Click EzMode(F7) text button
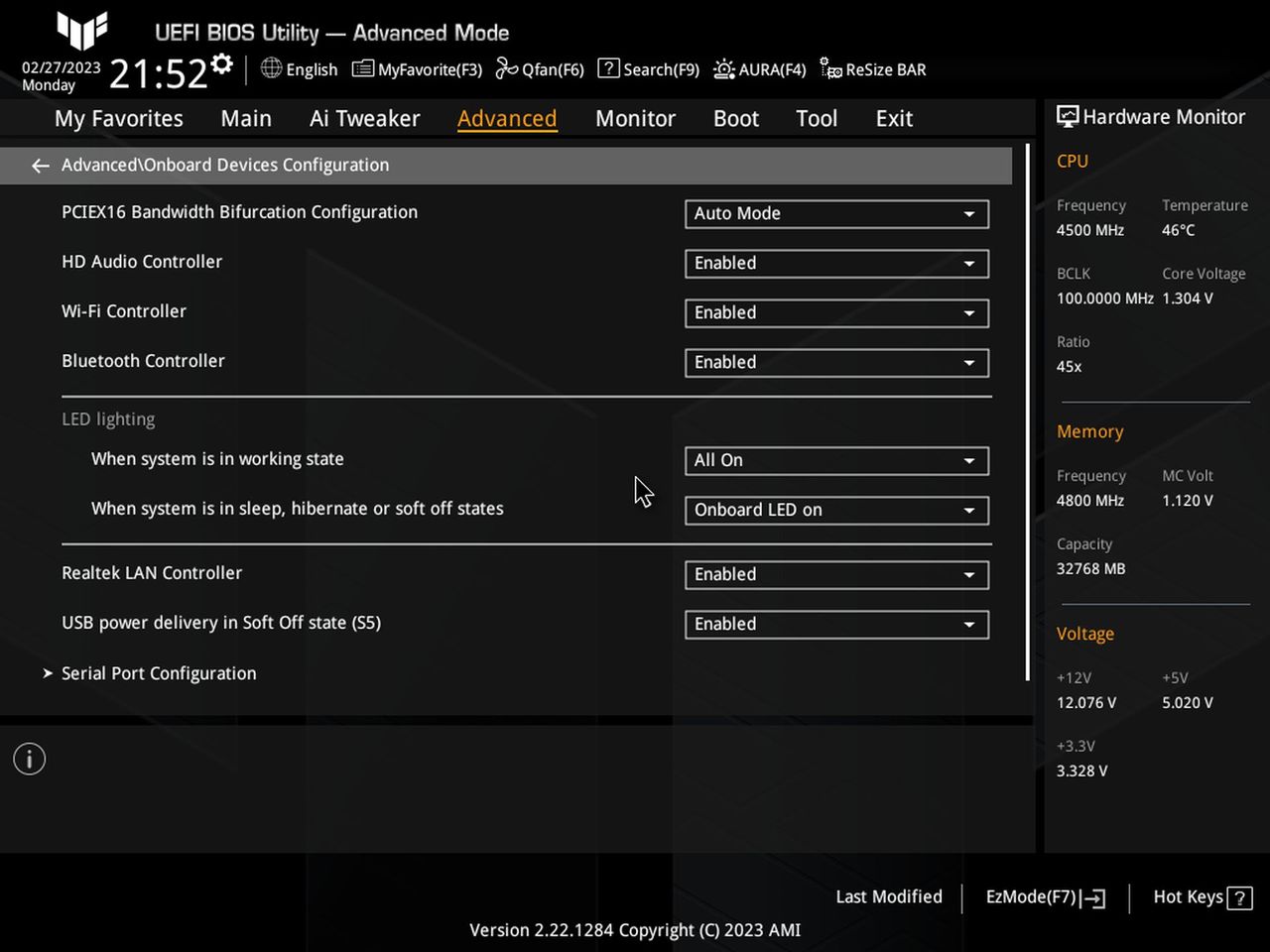 tap(1031, 897)
